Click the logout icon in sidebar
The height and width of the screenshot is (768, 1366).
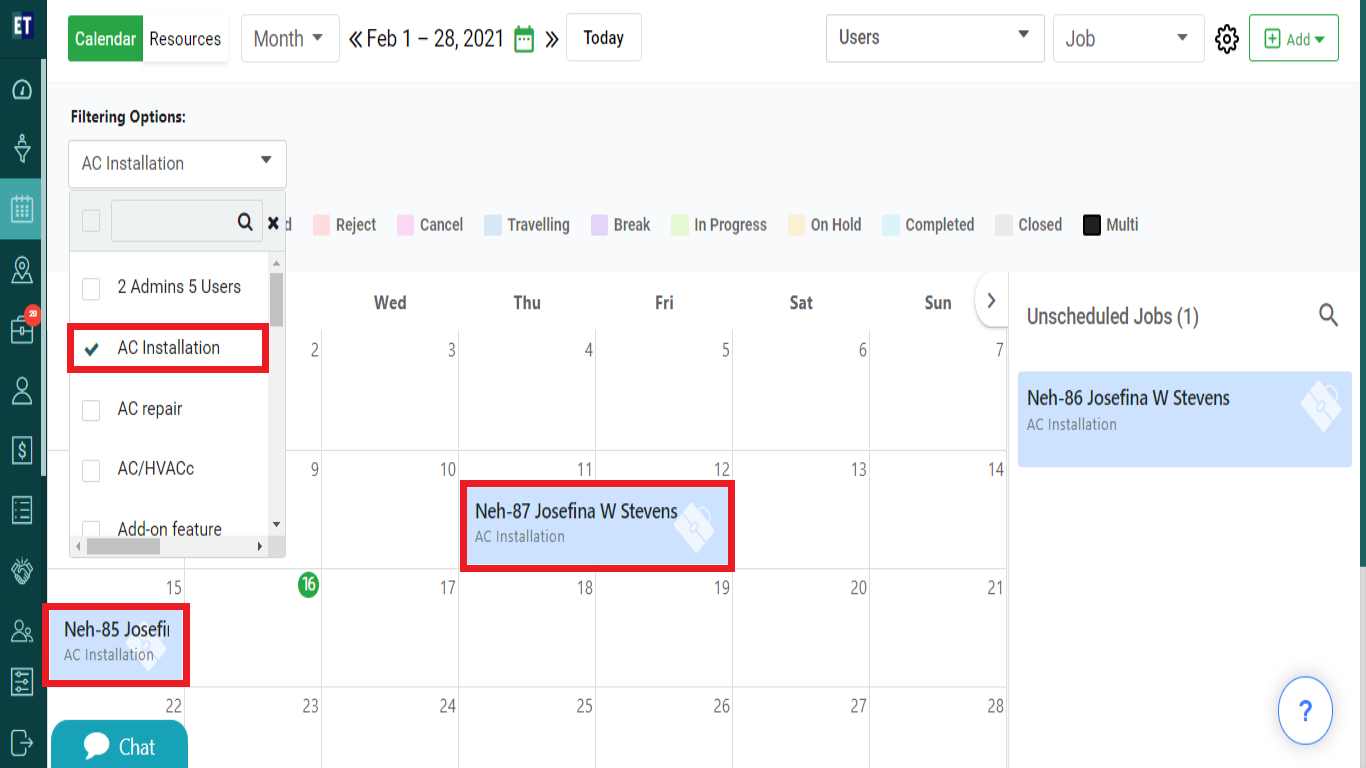point(22,742)
